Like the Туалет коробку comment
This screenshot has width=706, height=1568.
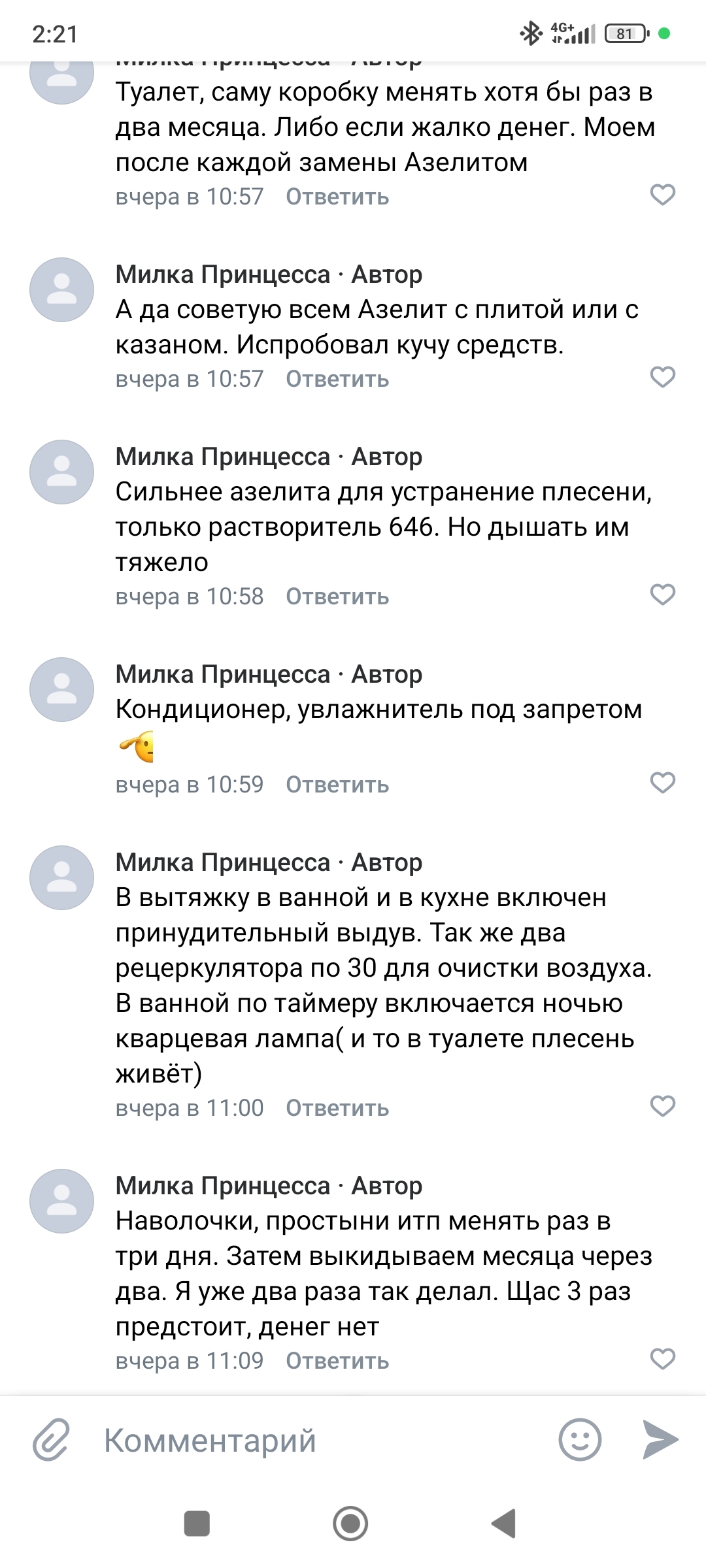(x=662, y=195)
